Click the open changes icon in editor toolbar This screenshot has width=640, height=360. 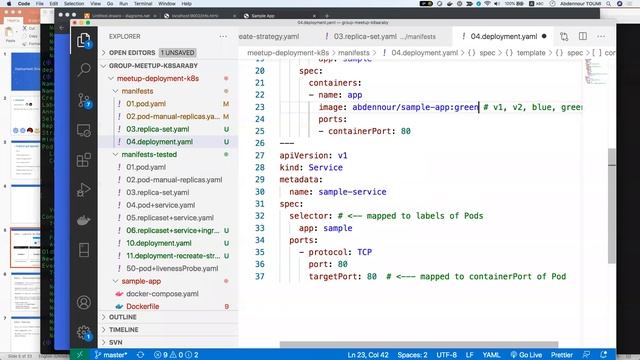(x=564, y=36)
